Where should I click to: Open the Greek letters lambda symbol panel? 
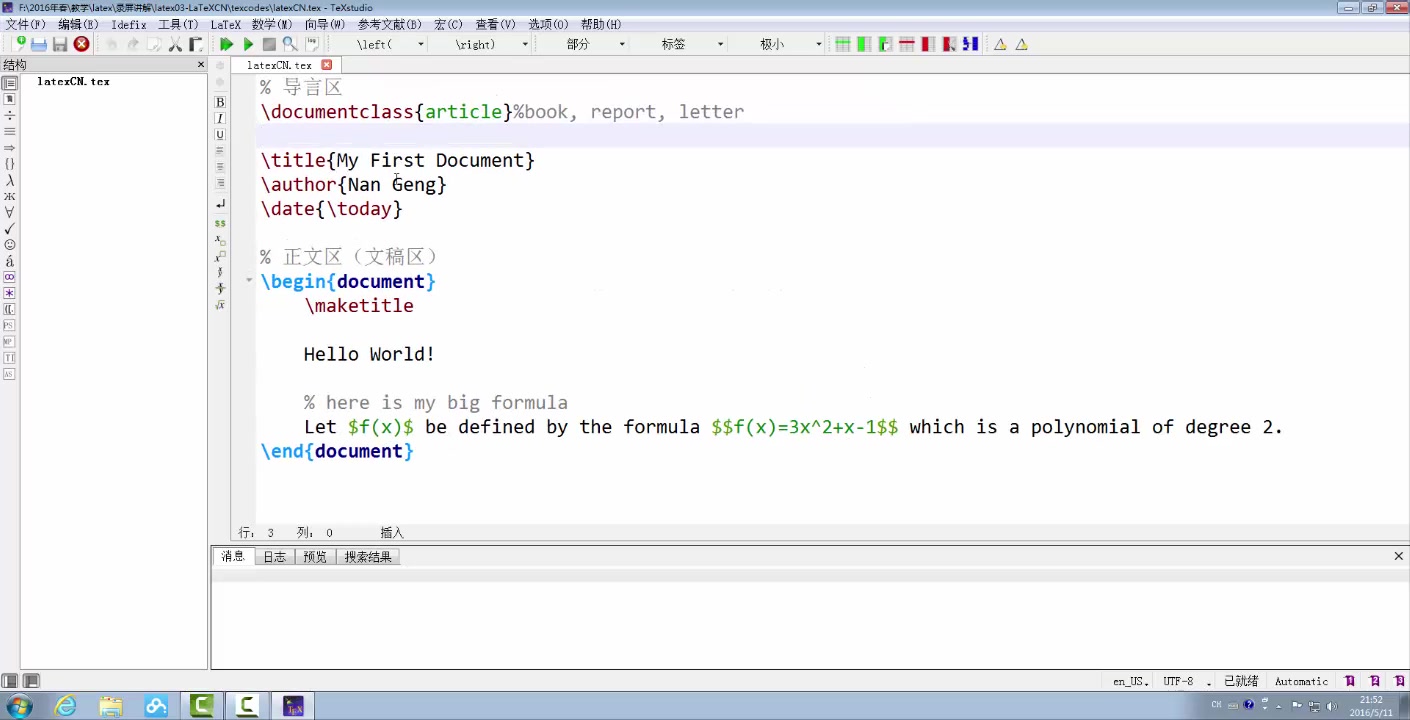tap(9, 180)
